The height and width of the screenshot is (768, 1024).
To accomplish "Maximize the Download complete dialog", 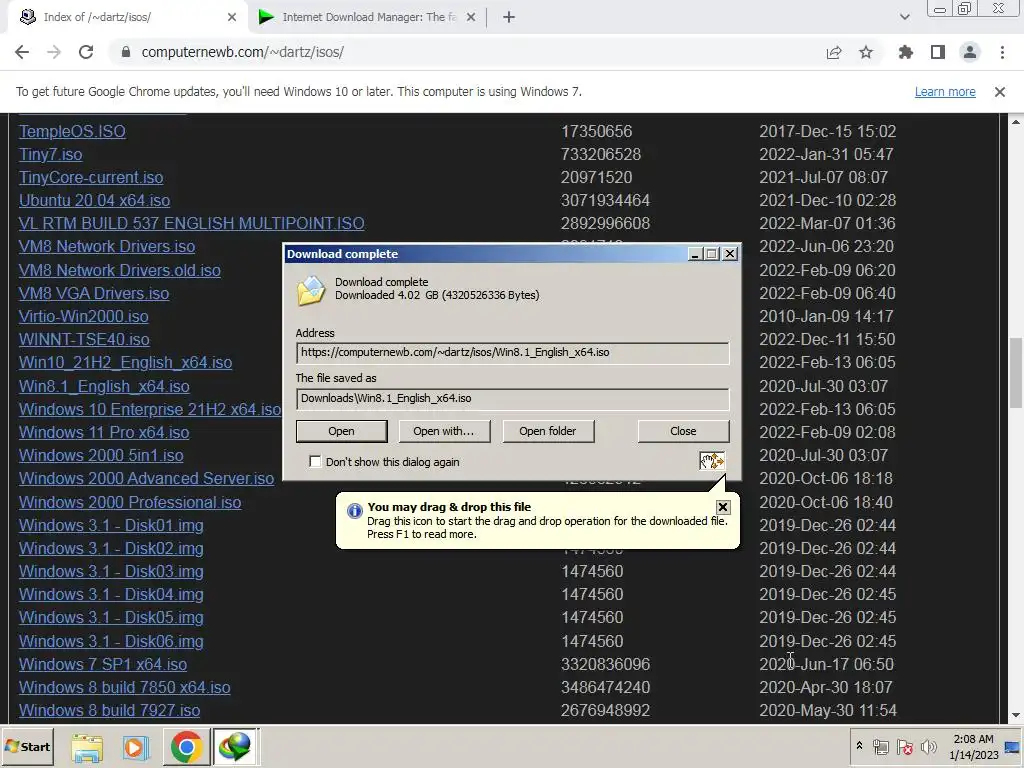I will click(x=712, y=254).
